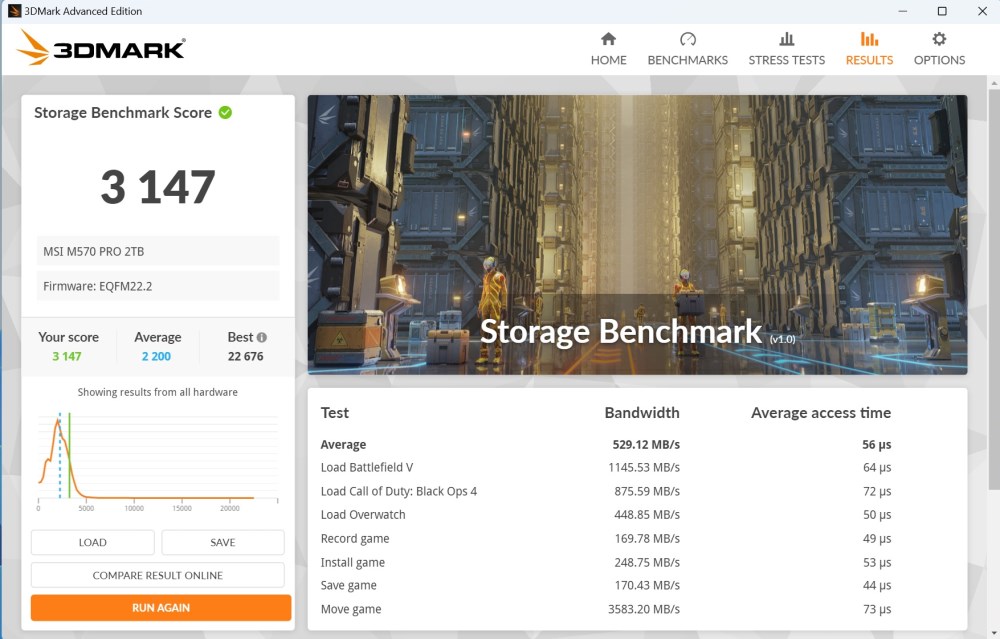Open Benchmarks via the gauge icon
Screen dimensions: 1000x639
[x=687, y=39]
